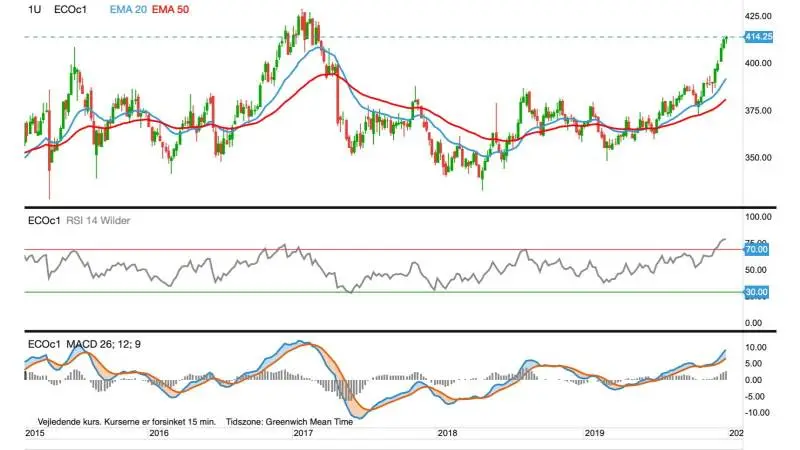Click the 350.00 price axis label

[x=758, y=158]
